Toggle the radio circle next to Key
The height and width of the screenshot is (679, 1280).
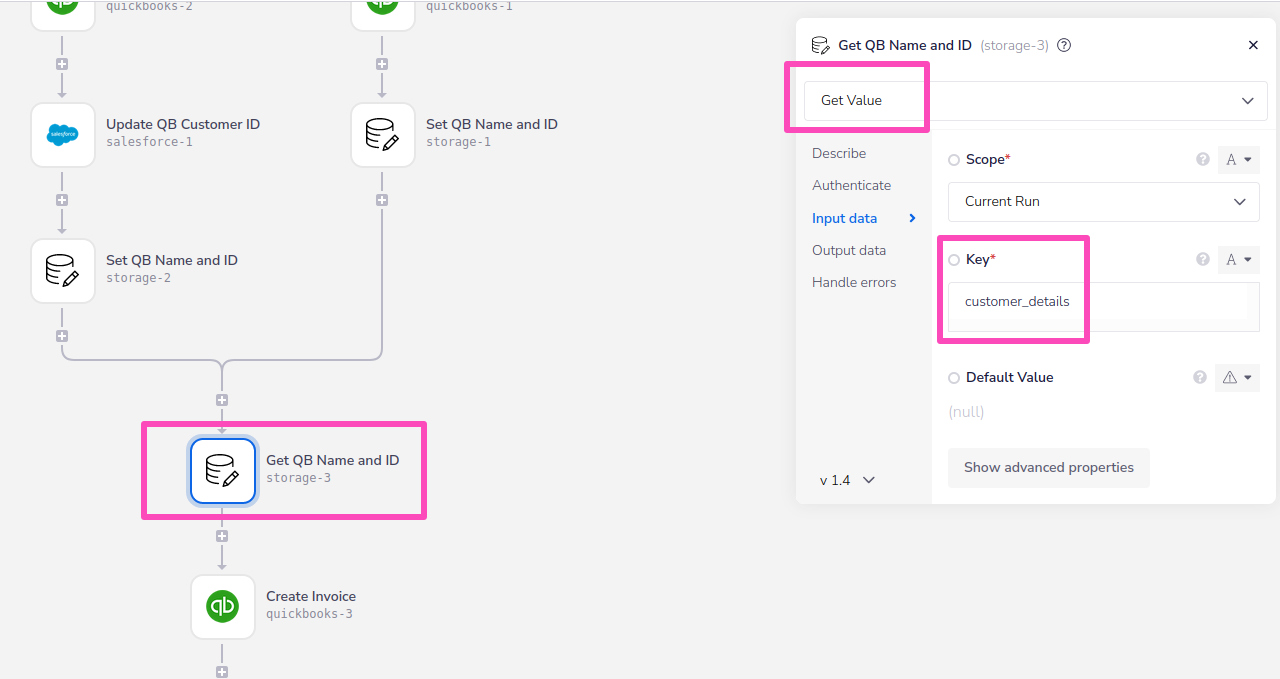click(954, 260)
